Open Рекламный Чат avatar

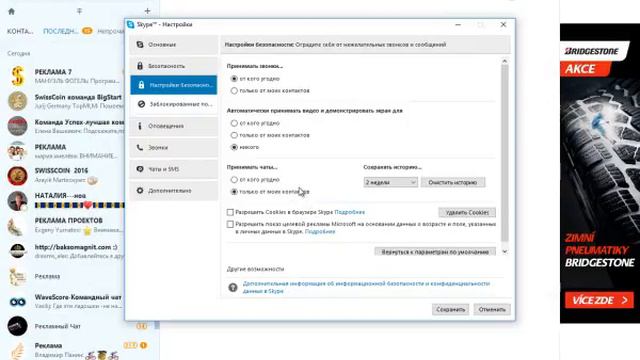pos(18,326)
